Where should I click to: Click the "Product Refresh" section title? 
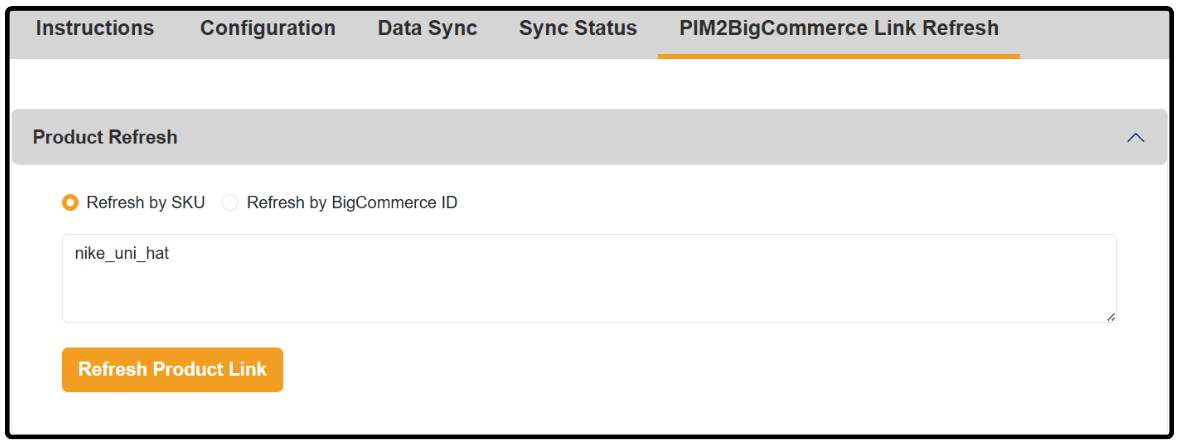[x=105, y=138]
